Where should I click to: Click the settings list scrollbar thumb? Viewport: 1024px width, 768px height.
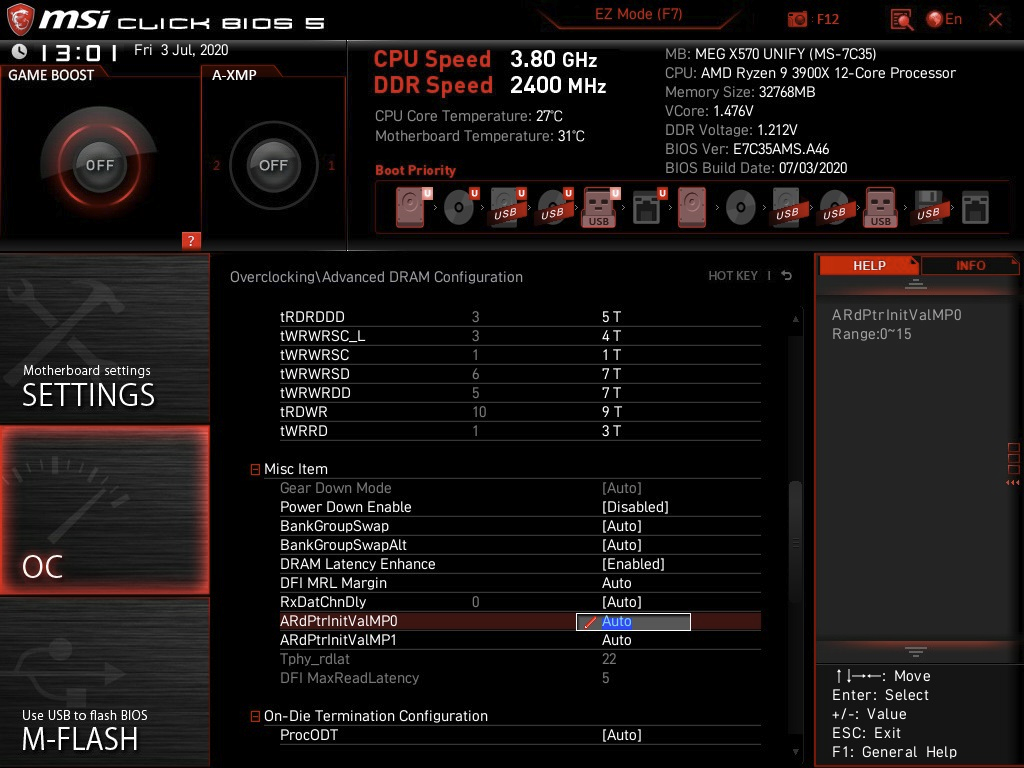pyautogui.click(x=795, y=542)
